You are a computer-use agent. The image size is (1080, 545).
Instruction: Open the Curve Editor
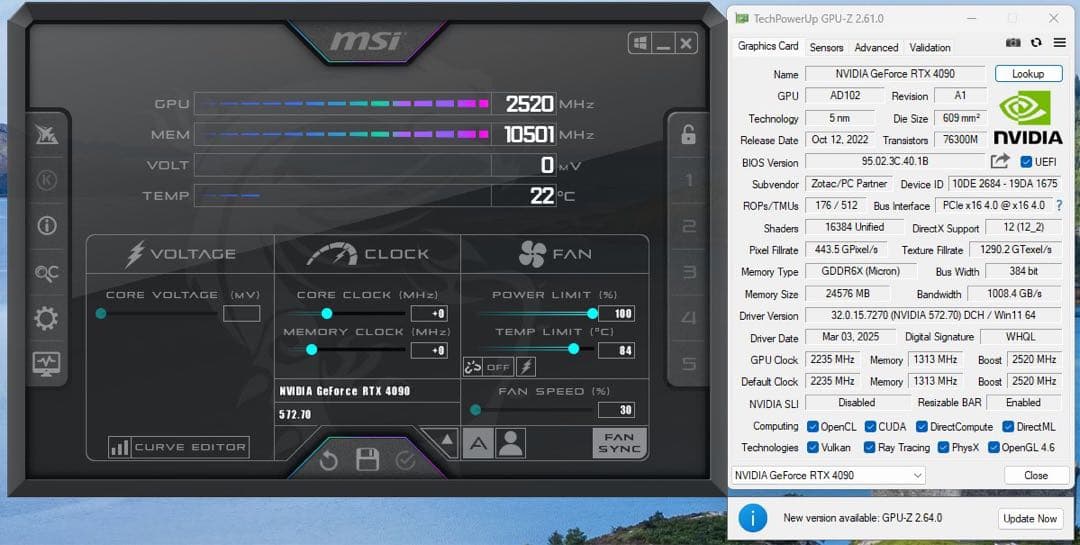[x=178, y=447]
